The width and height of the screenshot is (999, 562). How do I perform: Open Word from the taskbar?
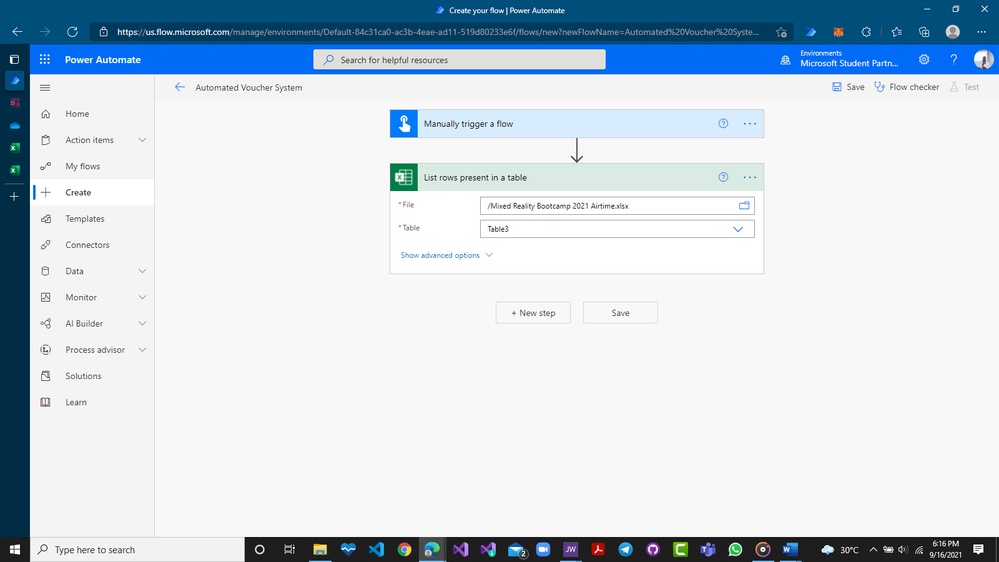[790, 549]
